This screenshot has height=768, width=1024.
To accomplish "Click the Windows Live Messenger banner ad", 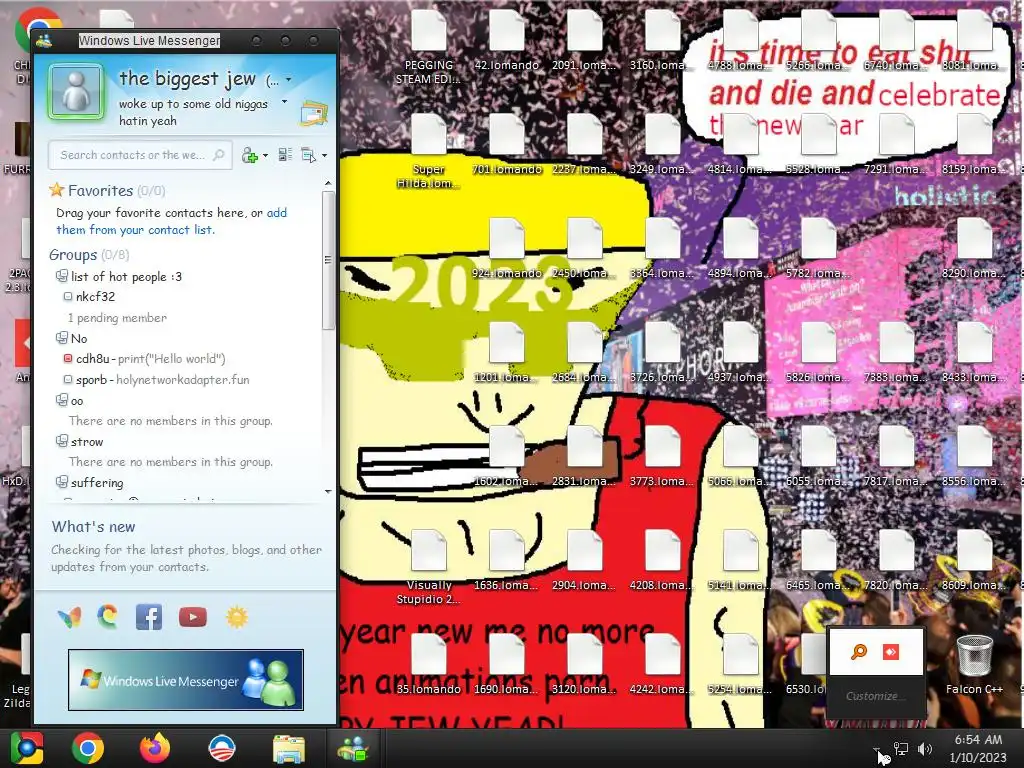I will coord(185,680).
